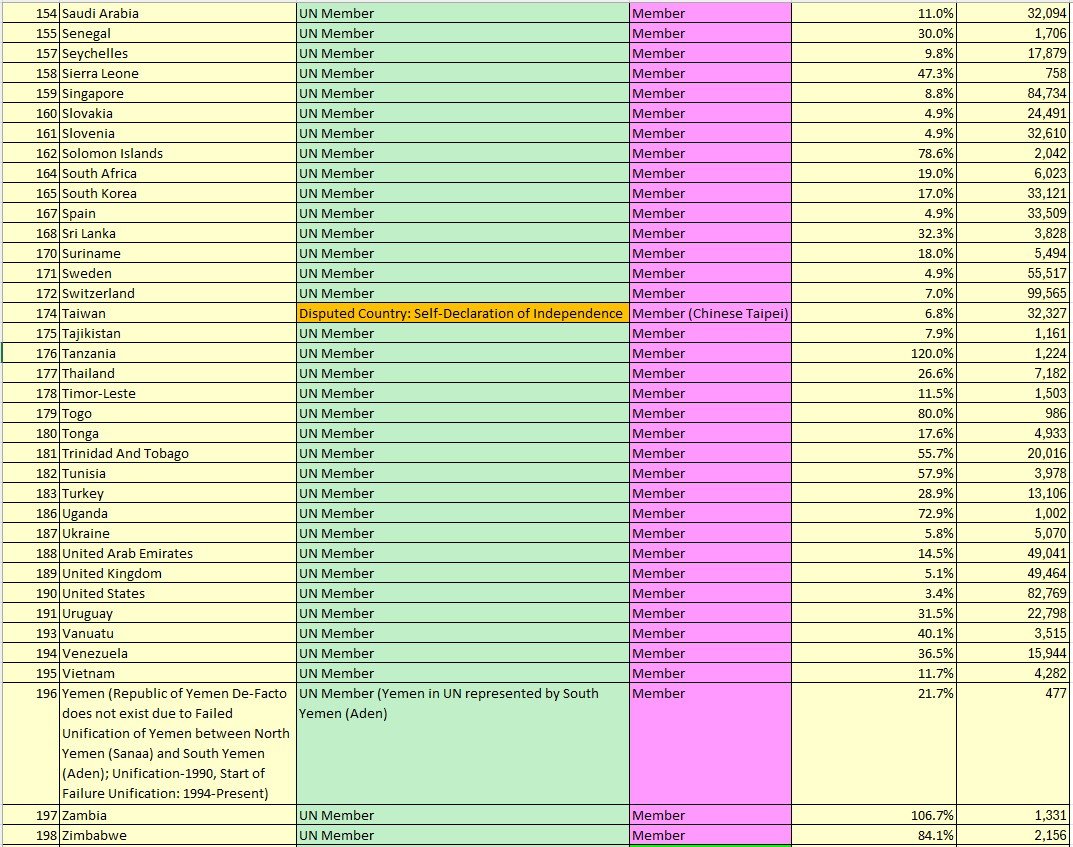This screenshot has height=847, width=1073.
Task: Click the Member (Chinese Taipei) cell
Action: [x=710, y=313]
